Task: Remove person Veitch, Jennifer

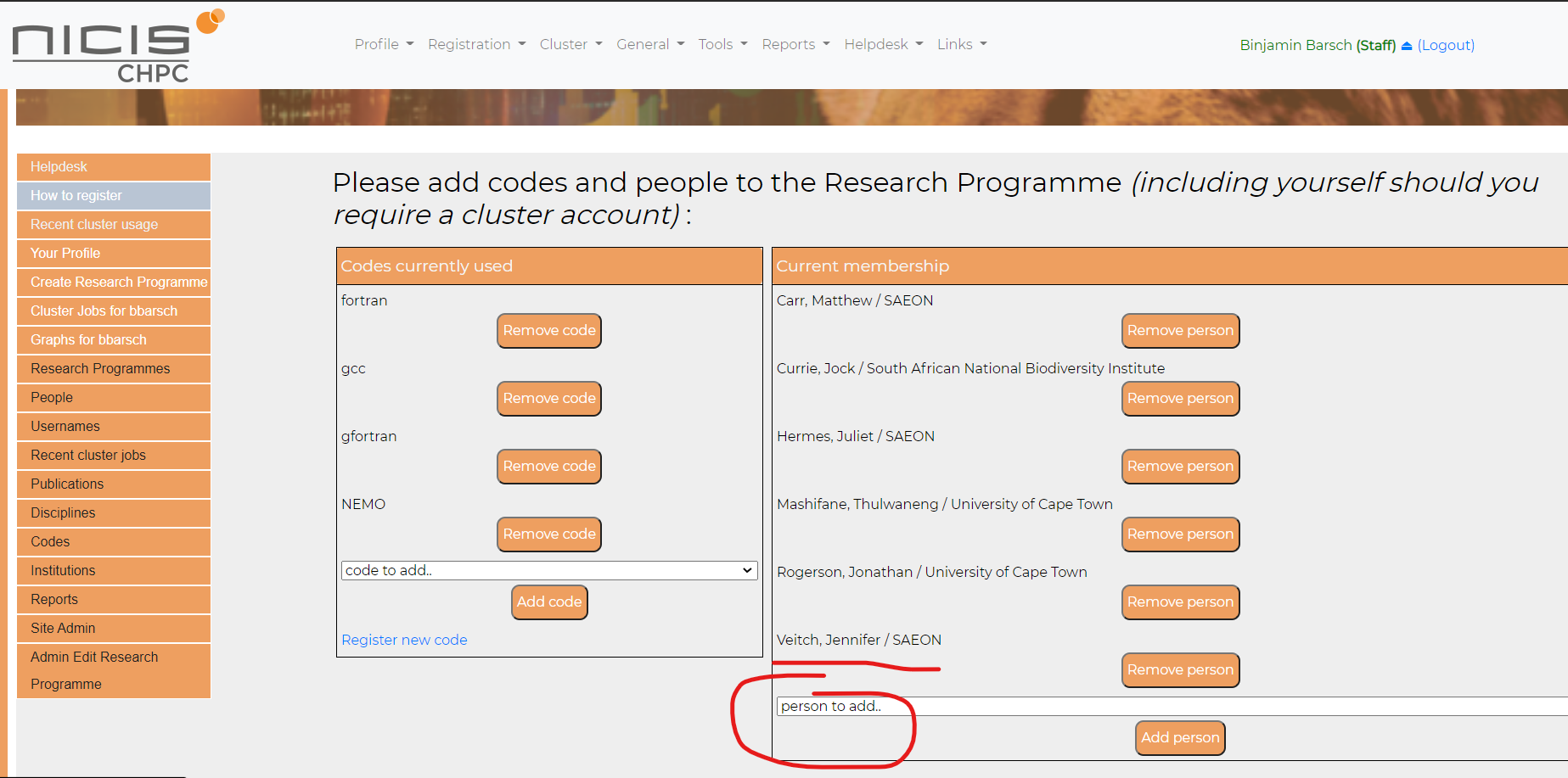Action: click(1180, 670)
